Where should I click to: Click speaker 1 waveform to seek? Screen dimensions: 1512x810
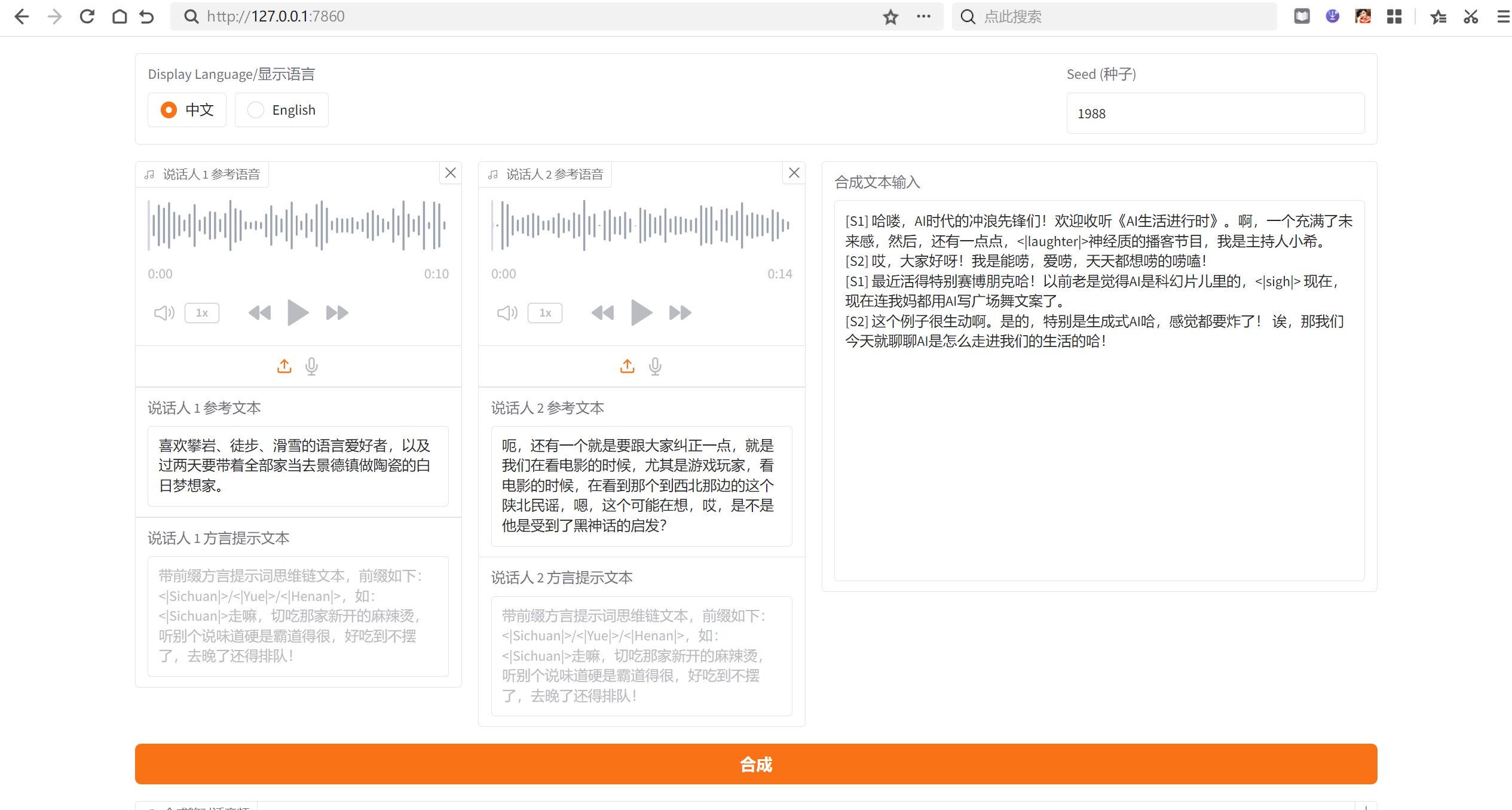(297, 225)
